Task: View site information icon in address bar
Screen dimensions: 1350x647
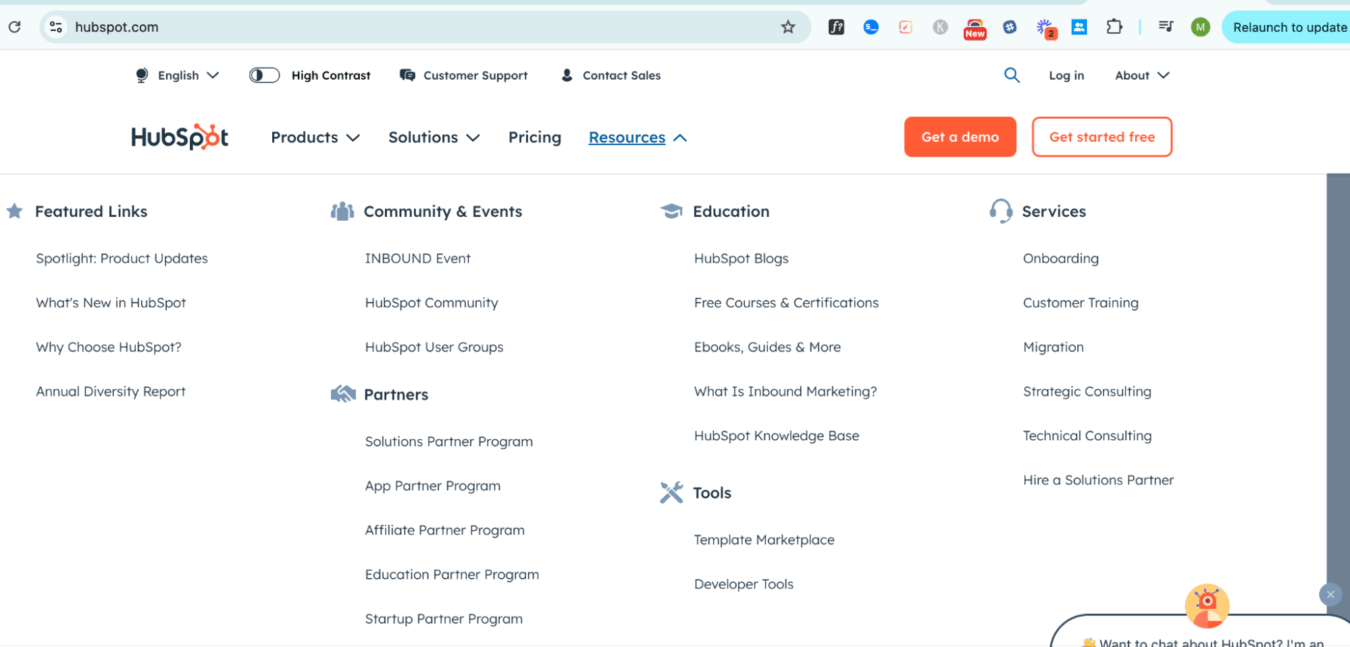Action: [x=56, y=27]
